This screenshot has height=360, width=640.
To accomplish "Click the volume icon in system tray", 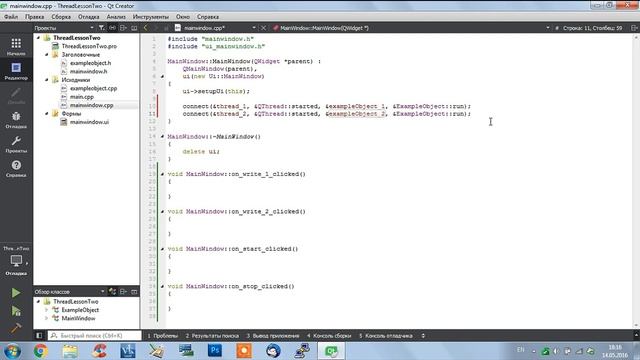I will coord(556,351).
